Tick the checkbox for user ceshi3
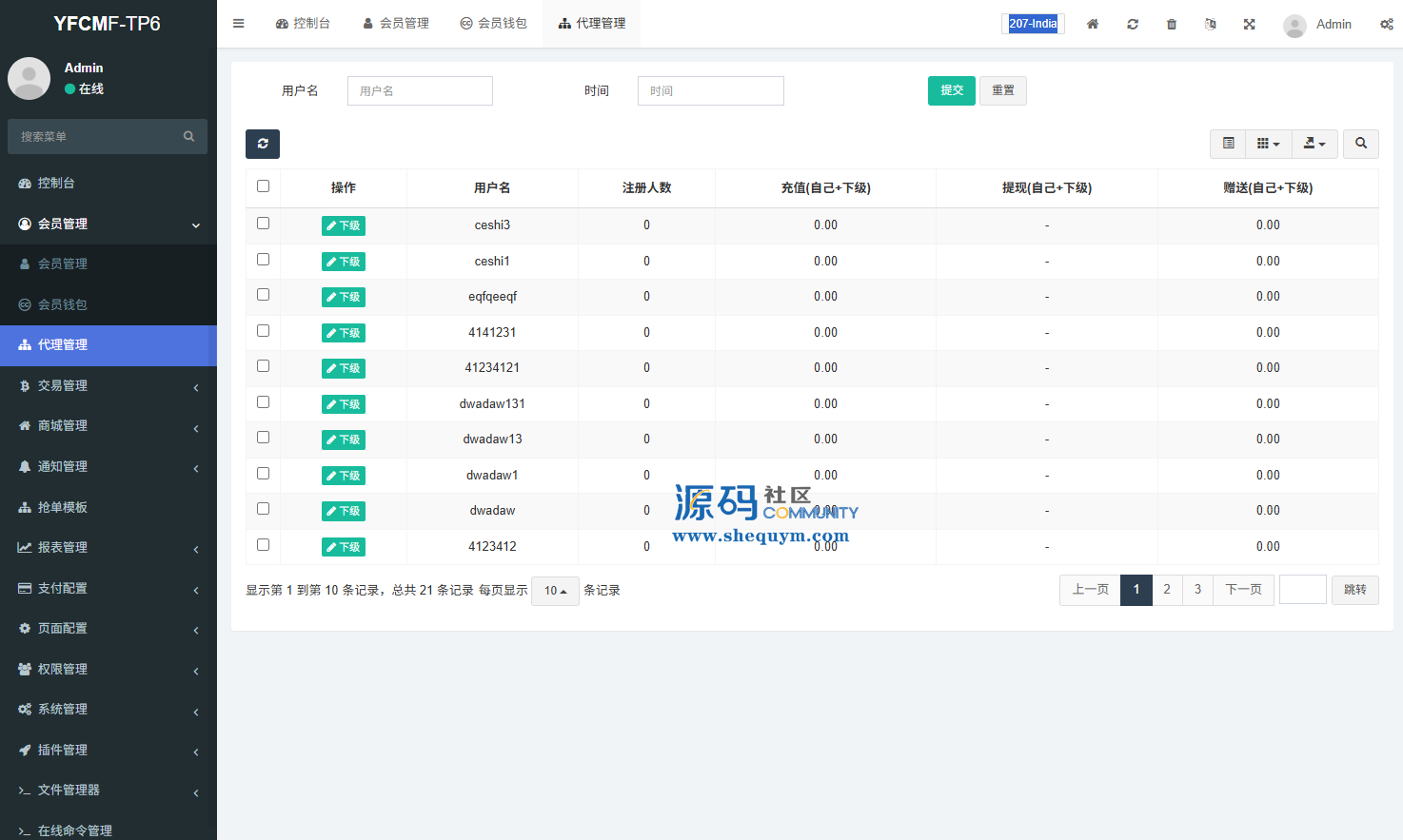 [264, 224]
